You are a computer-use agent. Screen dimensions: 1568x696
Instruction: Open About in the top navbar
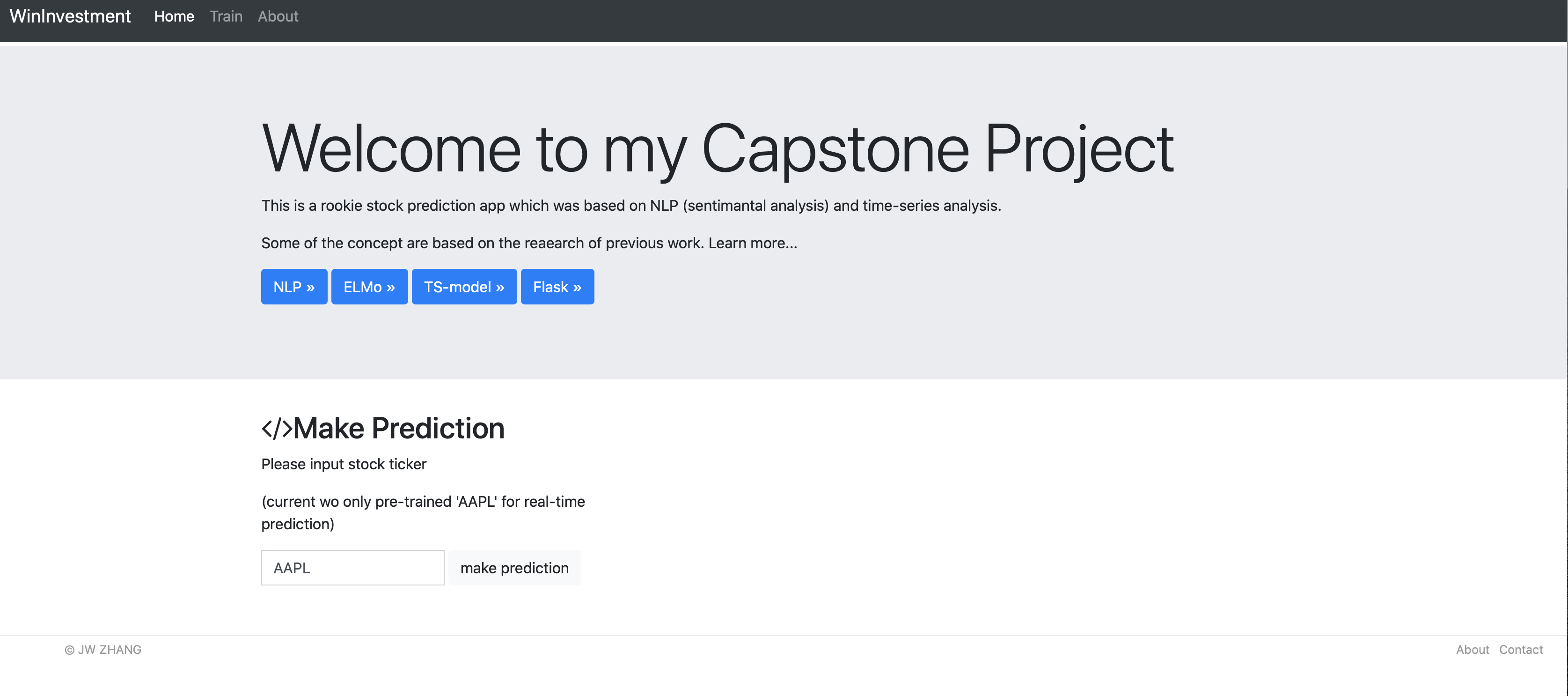pyautogui.click(x=278, y=16)
